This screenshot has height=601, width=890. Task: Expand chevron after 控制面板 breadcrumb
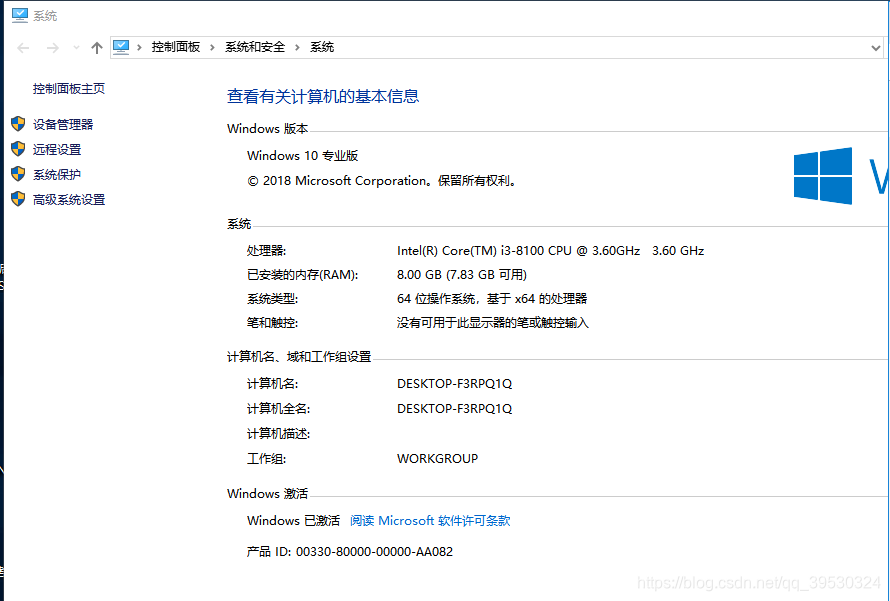click(x=212, y=47)
